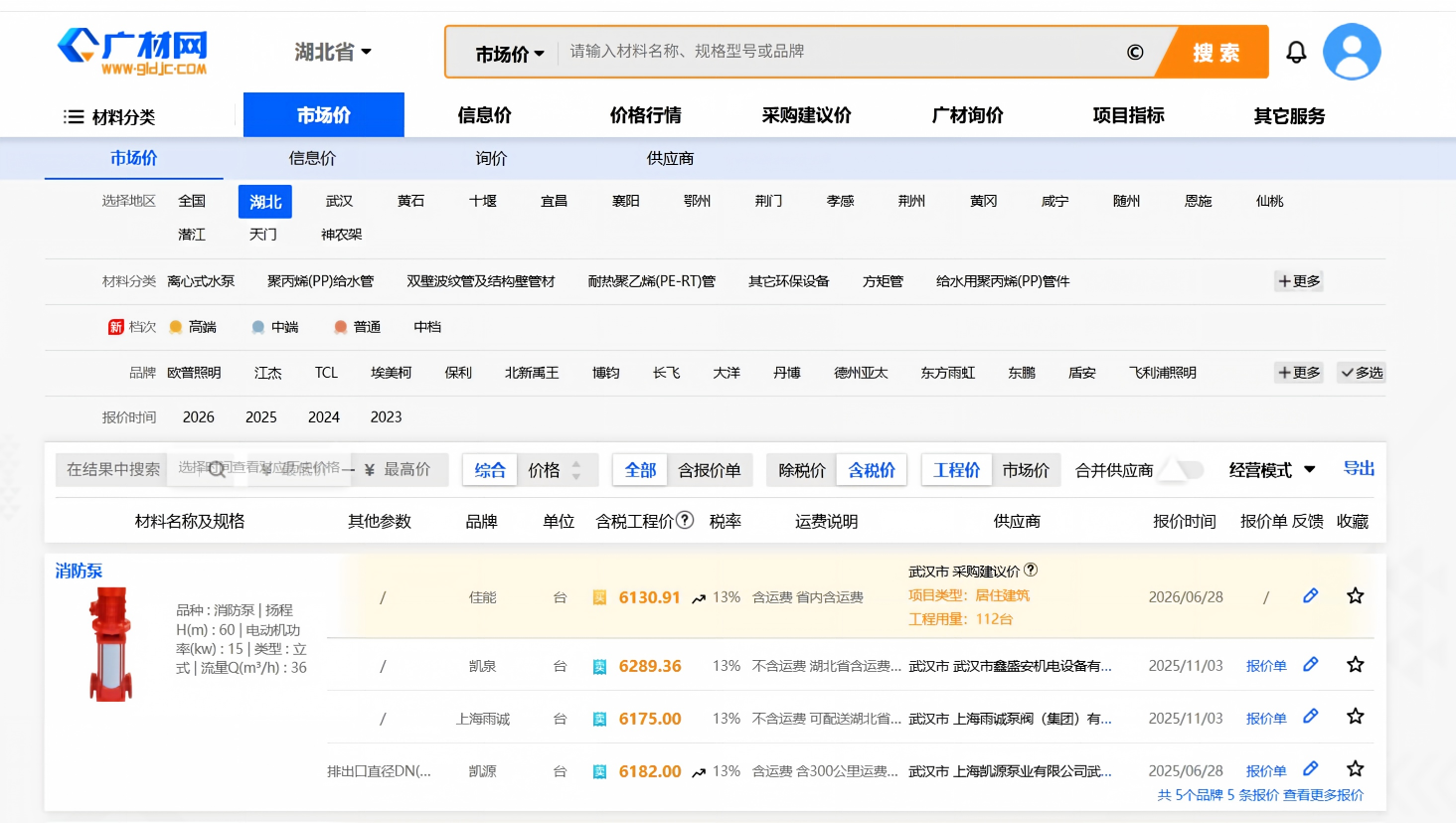This screenshot has width=1456, height=823.
Task: Filter to 含报价单 results
Action: tap(710, 470)
